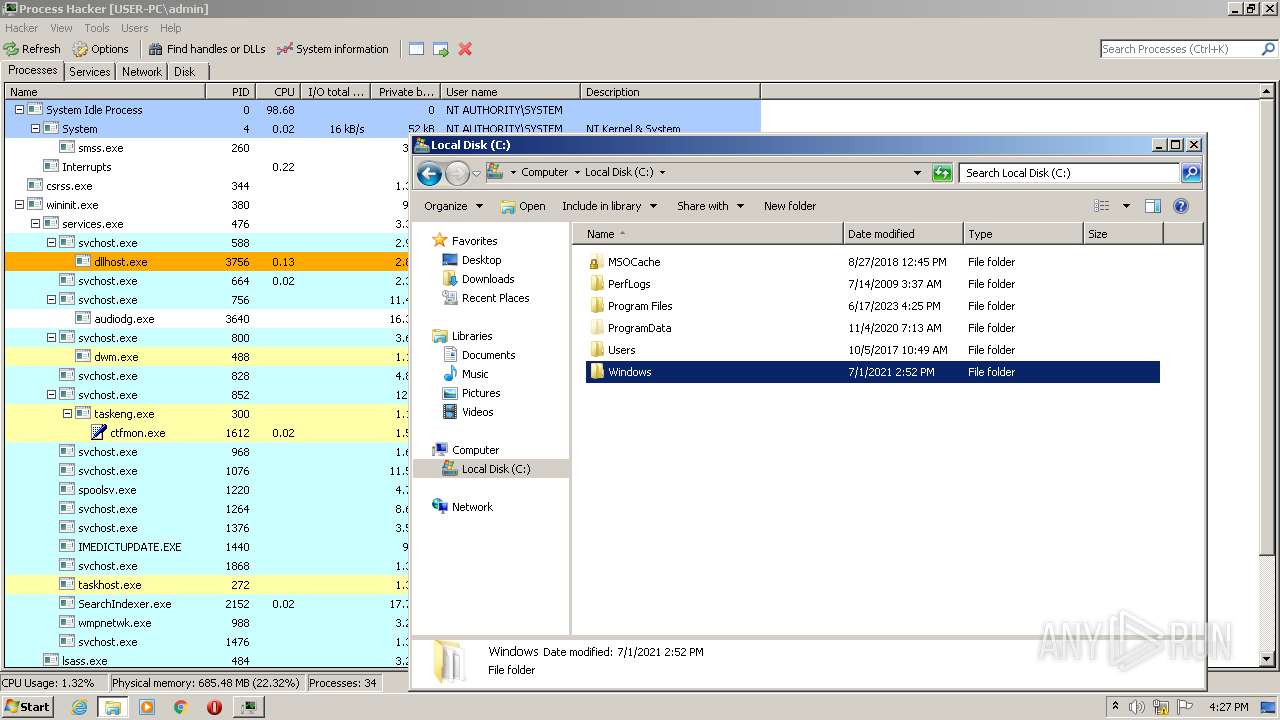Image resolution: width=1280 pixels, height=720 pixels.
Task: Switch to the Services tab
Action: click(x=90, y=72)
